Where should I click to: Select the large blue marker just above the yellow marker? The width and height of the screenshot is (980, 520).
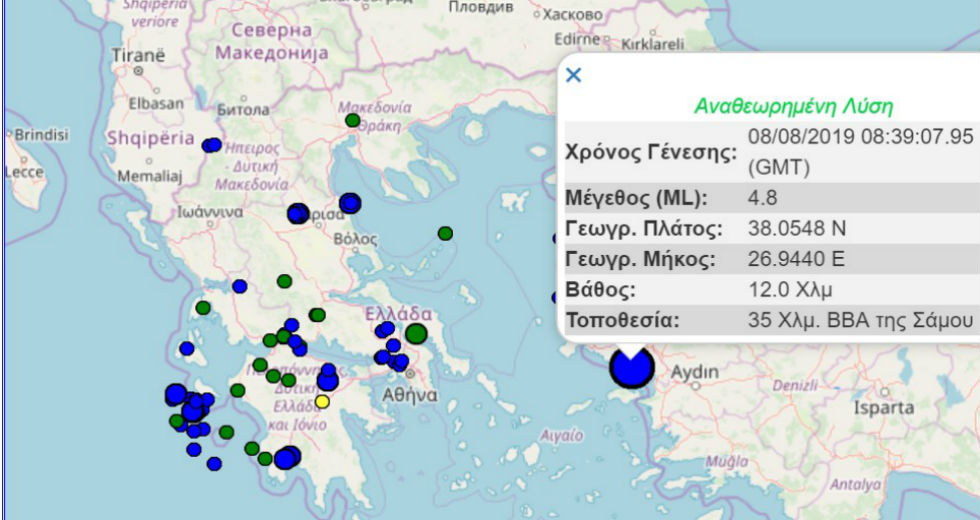click(x=328, y=380)
